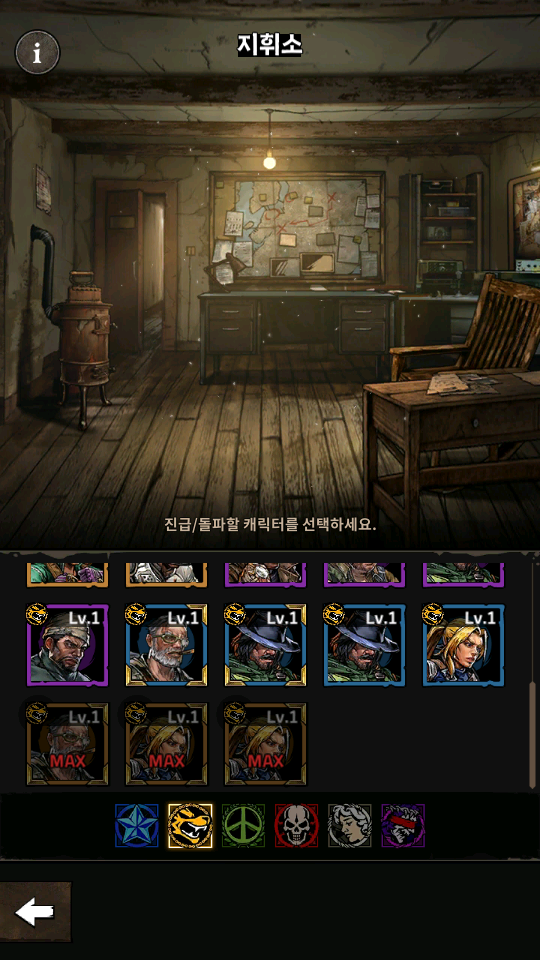Choose the purple-framed bandana man character
The image size is (540, 960).
click(x=67, y=645)
